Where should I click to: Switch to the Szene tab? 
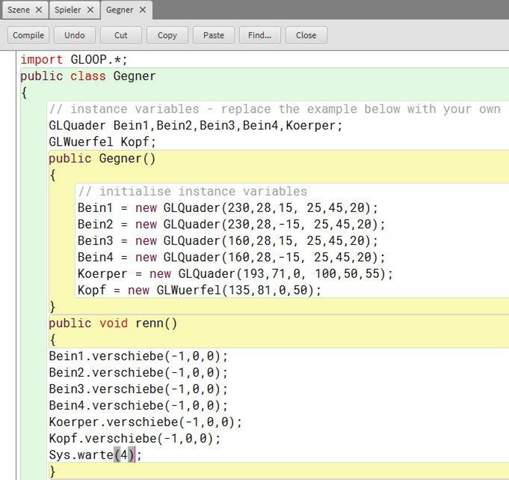tap(19, 10)
